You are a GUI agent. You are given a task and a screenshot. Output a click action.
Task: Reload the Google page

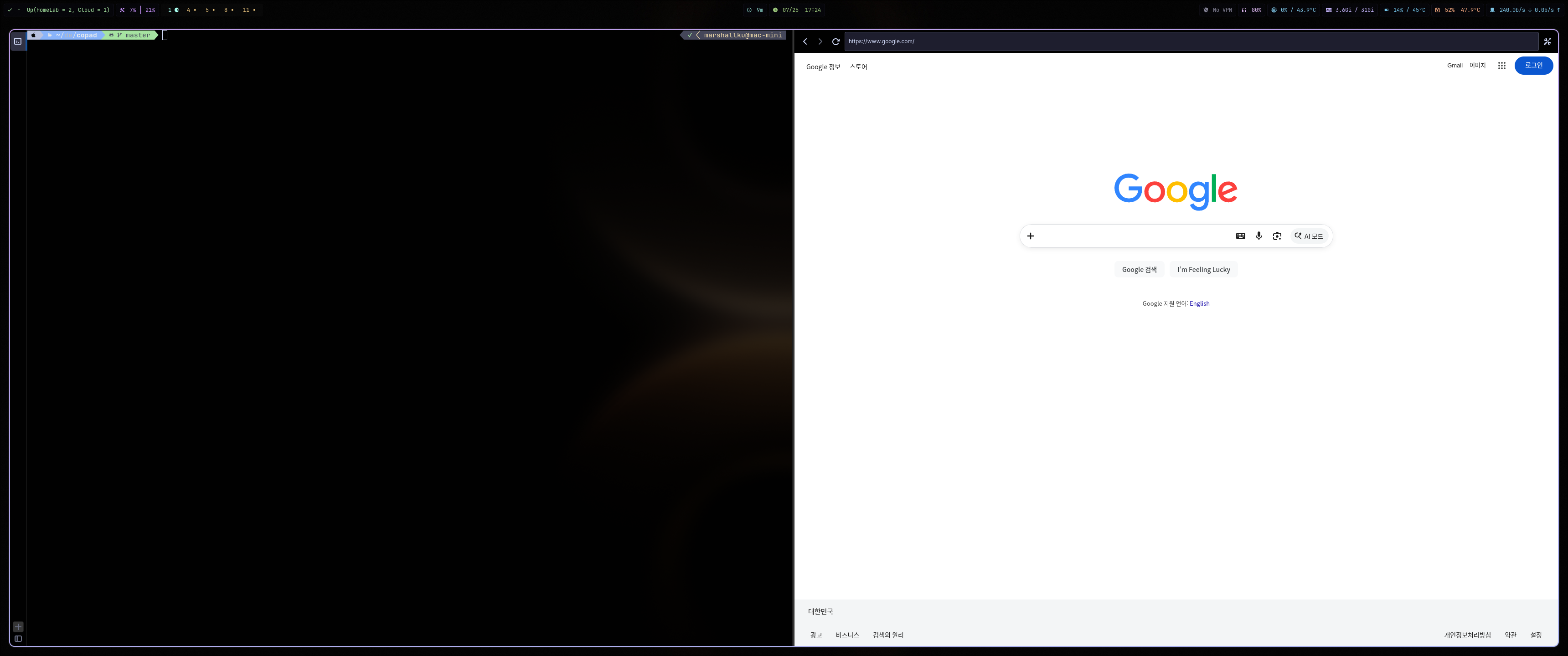pos(836,41)
